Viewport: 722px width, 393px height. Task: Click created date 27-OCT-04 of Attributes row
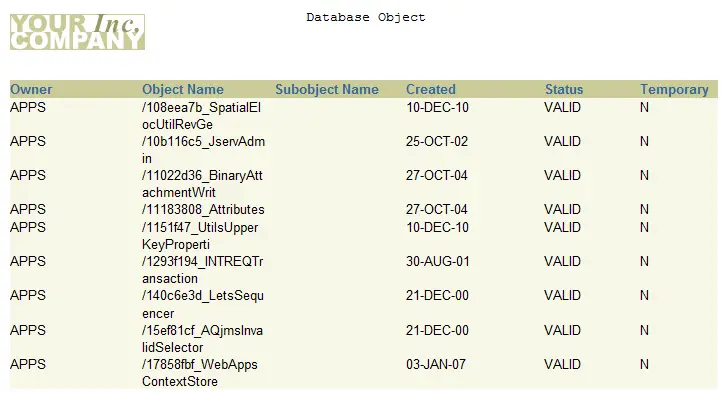(437, 210)
